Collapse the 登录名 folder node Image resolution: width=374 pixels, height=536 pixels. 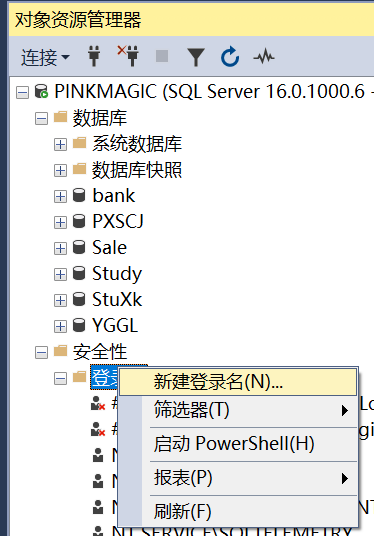[61, 378]
